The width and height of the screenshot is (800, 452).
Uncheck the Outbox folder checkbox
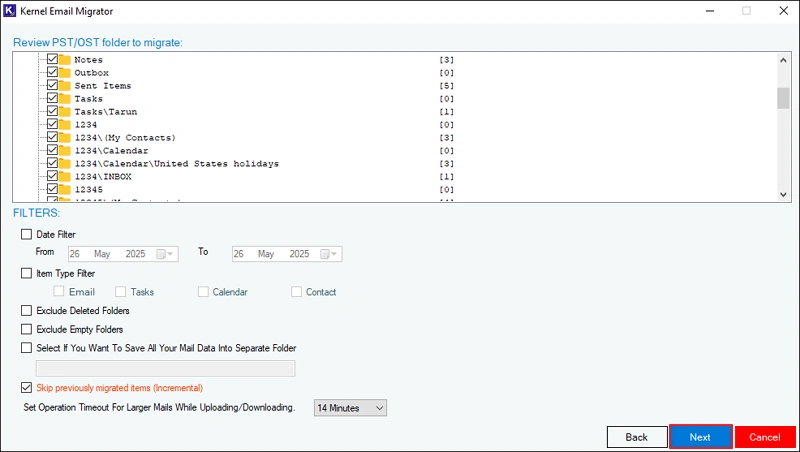coord(52,72)
